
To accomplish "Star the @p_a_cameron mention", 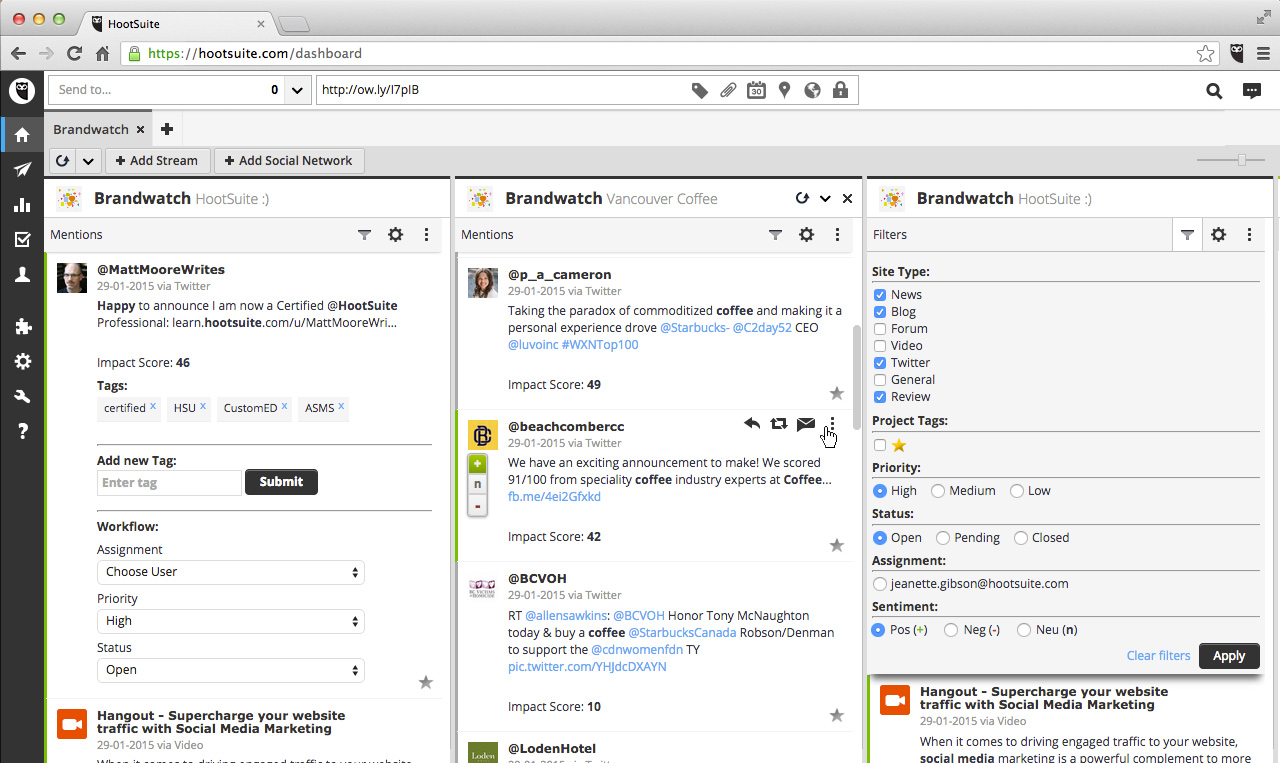I will [837, 393].
